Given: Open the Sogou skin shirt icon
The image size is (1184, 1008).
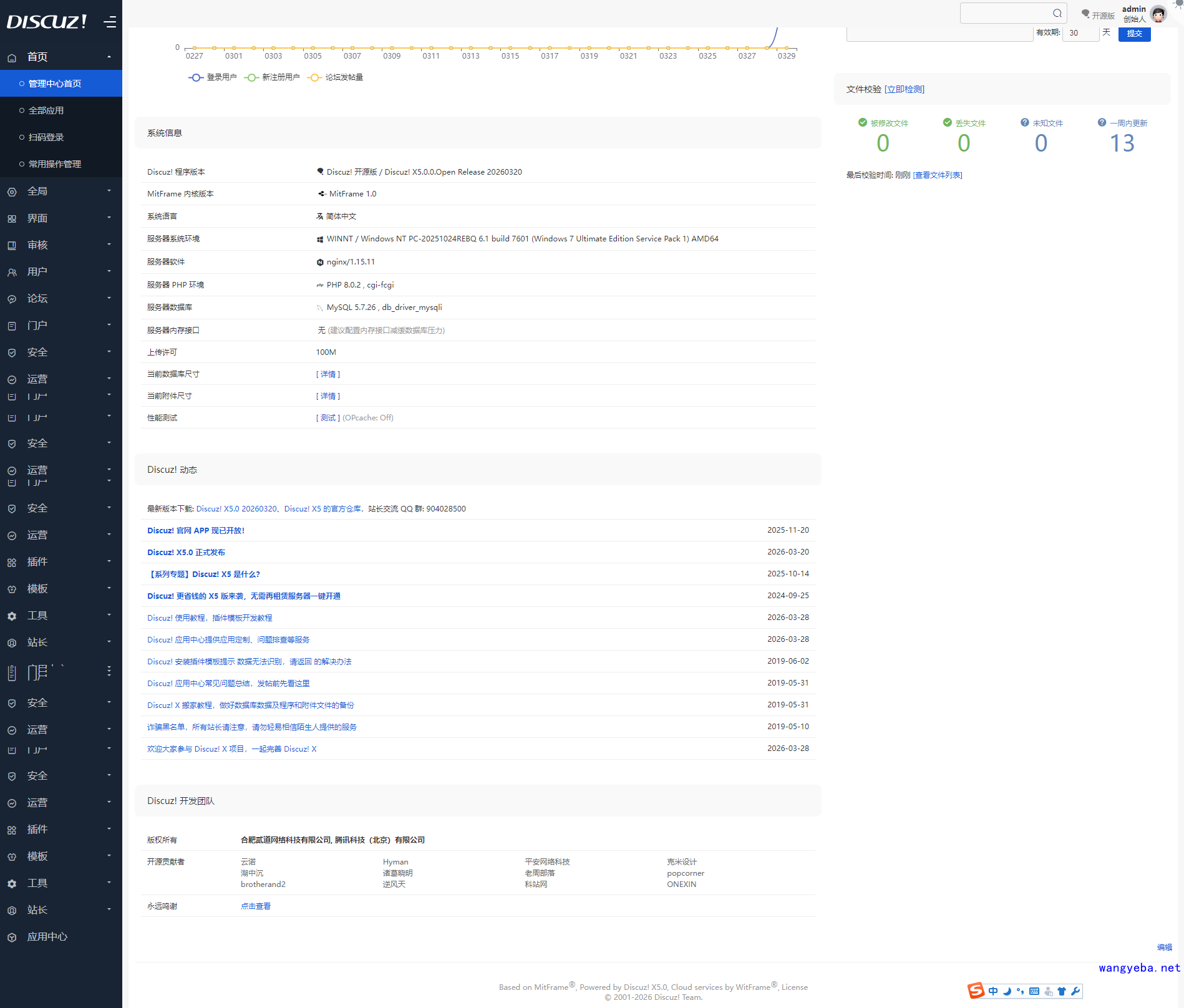Looking at the screenshot, I should pyautogui.click(x=1062, y=991).
